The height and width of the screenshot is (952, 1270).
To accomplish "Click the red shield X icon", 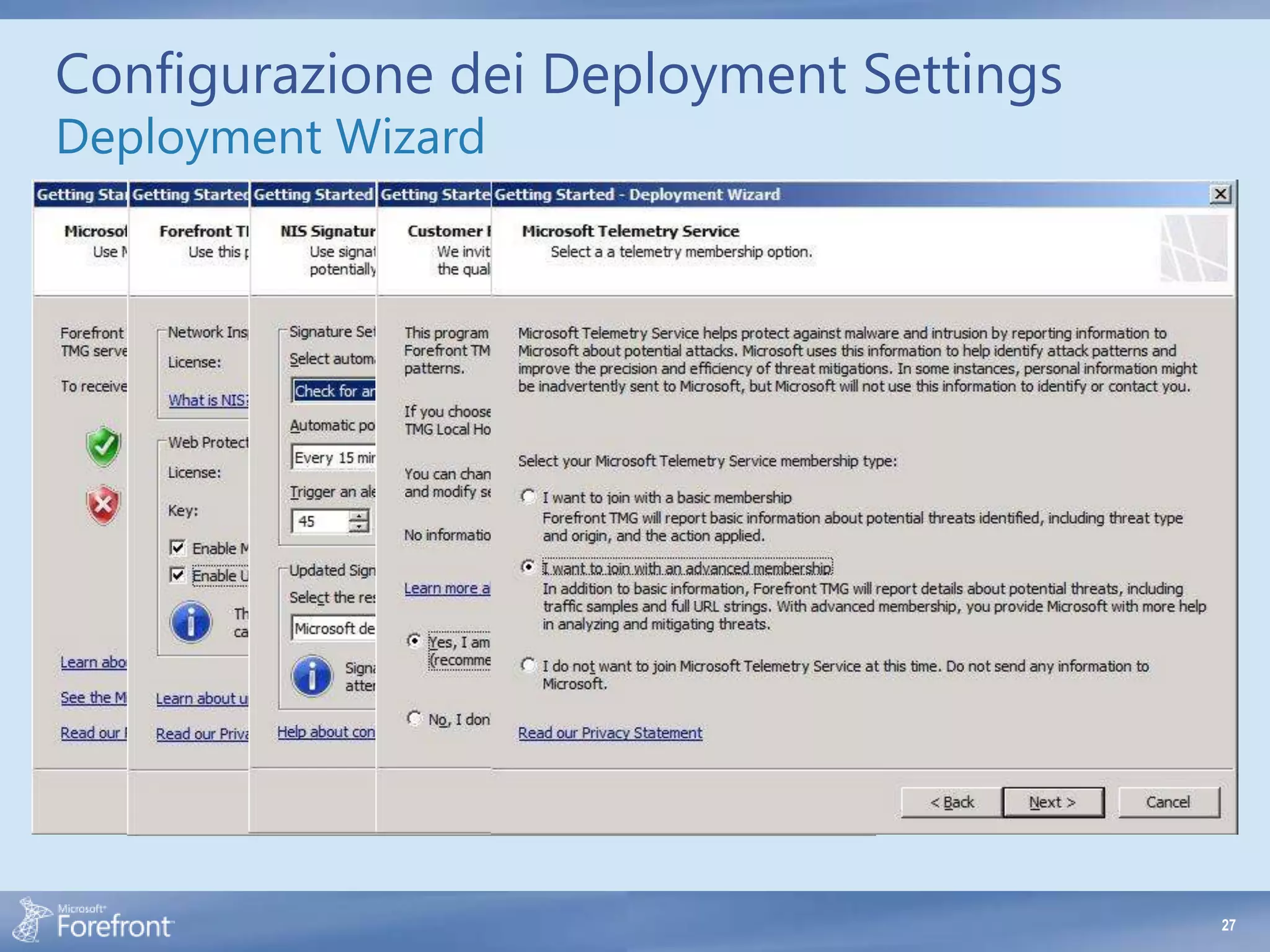I will [104, 505].
